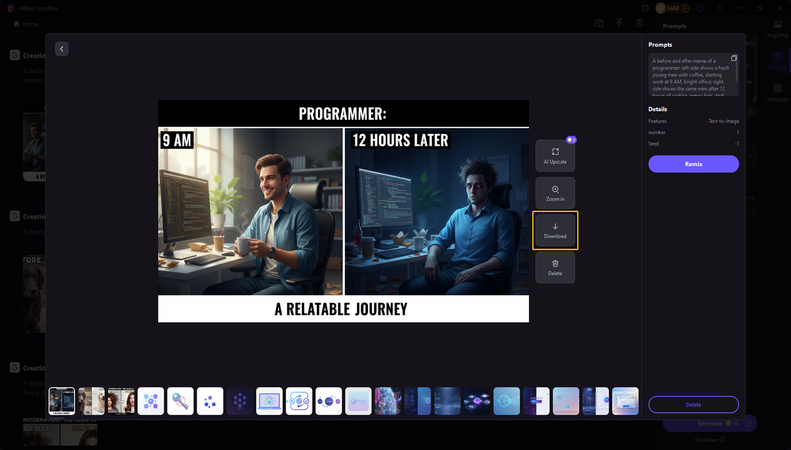The width and height of the screenshot is (791, 450).
Task: Select the lavender key card thumbnail
Action: (x=358, y=401)
